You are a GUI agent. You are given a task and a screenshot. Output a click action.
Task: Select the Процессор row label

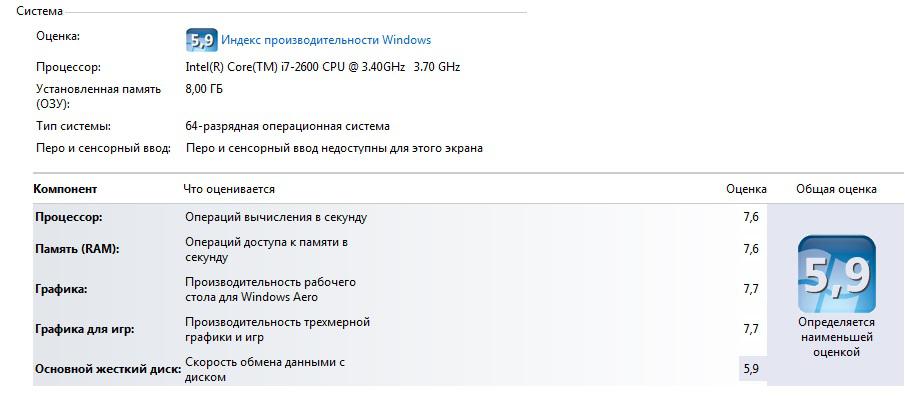click(69, 217)
